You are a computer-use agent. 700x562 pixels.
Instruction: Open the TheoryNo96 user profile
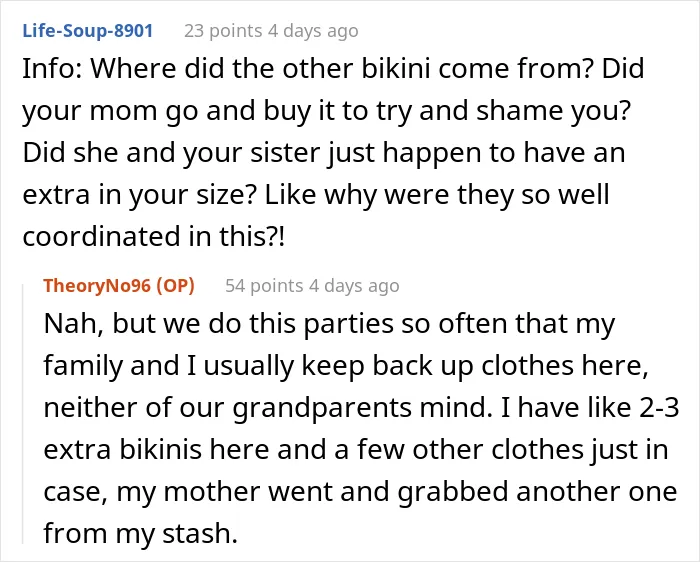coord(97,286)
